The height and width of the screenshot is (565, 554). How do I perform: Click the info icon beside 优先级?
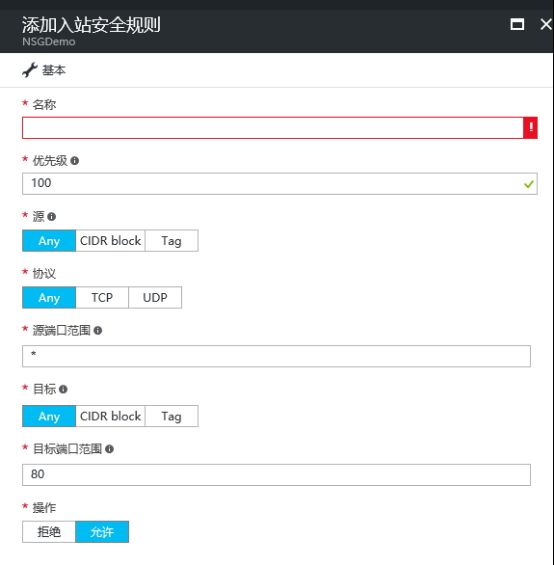pyautogui.click(x=75, y=161)
